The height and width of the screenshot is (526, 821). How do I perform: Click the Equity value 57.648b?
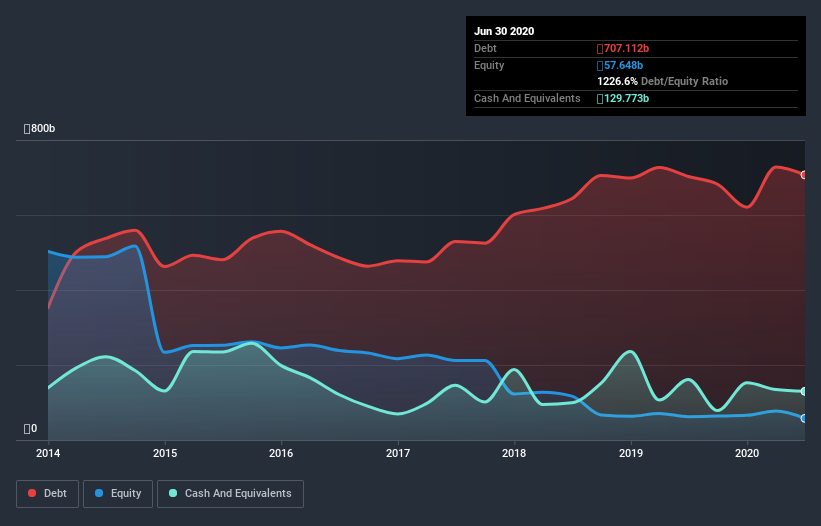[x=620, y=65]
